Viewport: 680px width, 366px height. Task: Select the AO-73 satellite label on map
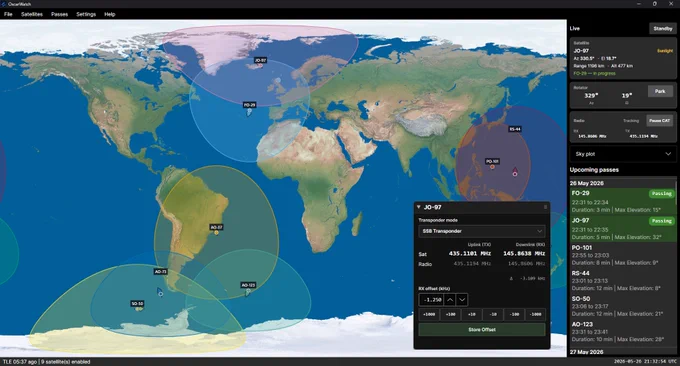click(x=160, y=271)
